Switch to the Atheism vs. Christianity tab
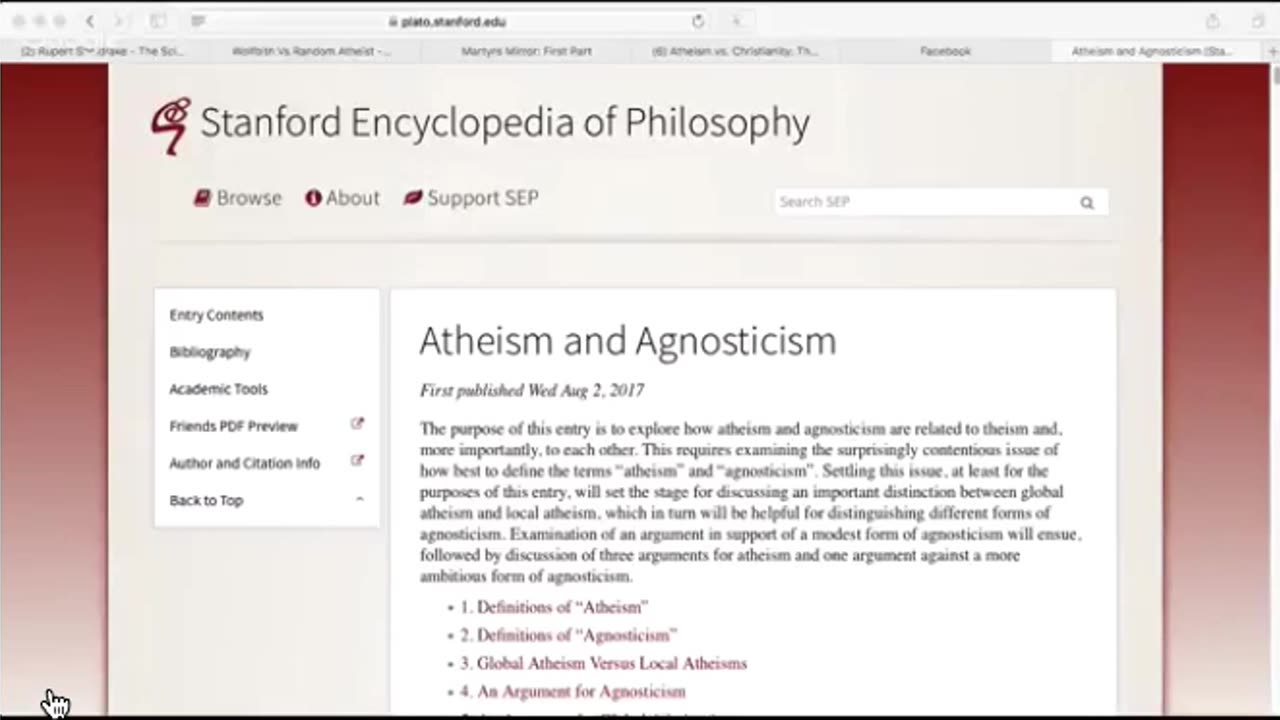Image resolution: width=1280 pixels, height=720 pixels. tap(735, 51)
